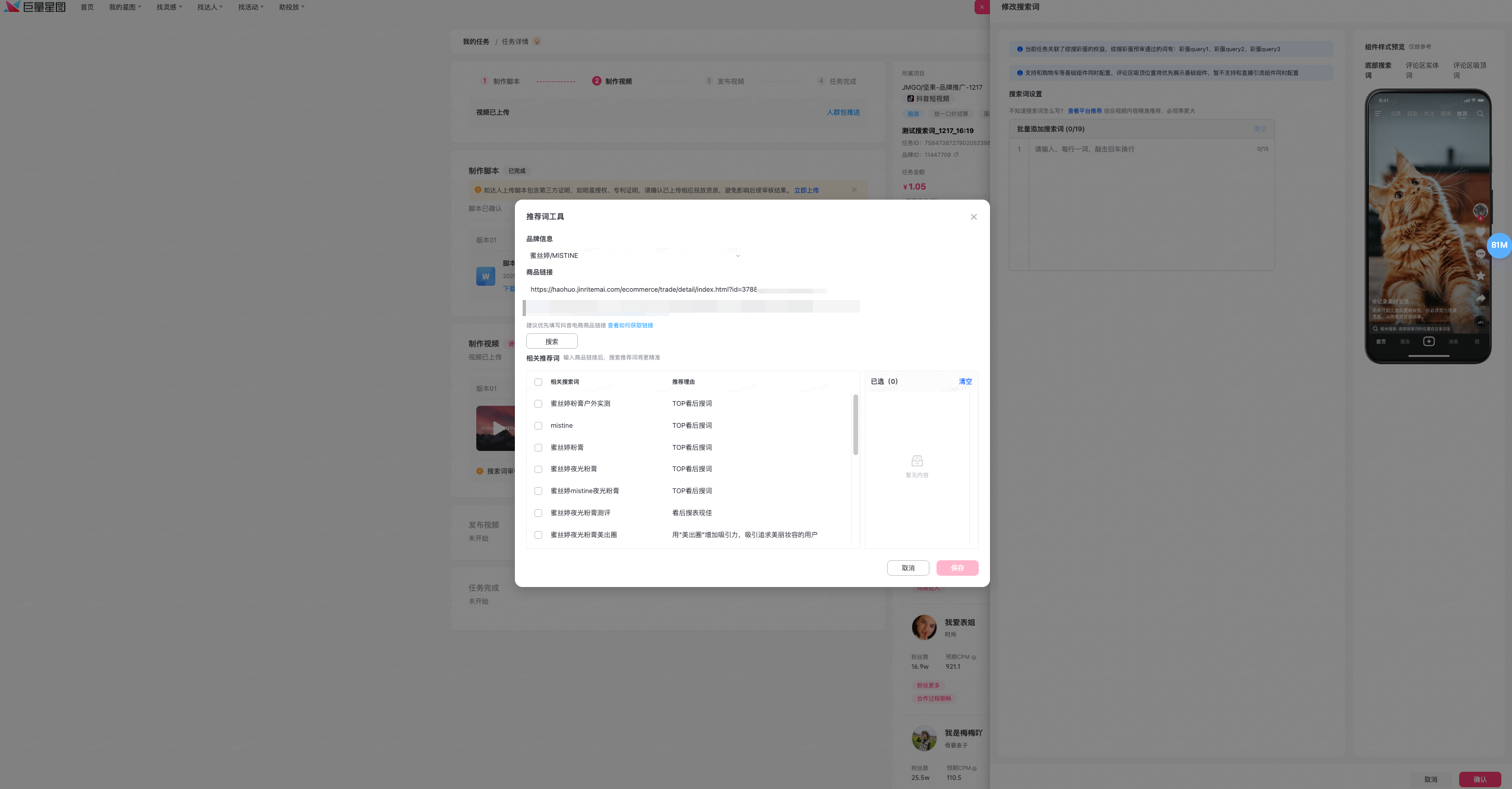Click the 巨量星图 logo

point(34,7)
